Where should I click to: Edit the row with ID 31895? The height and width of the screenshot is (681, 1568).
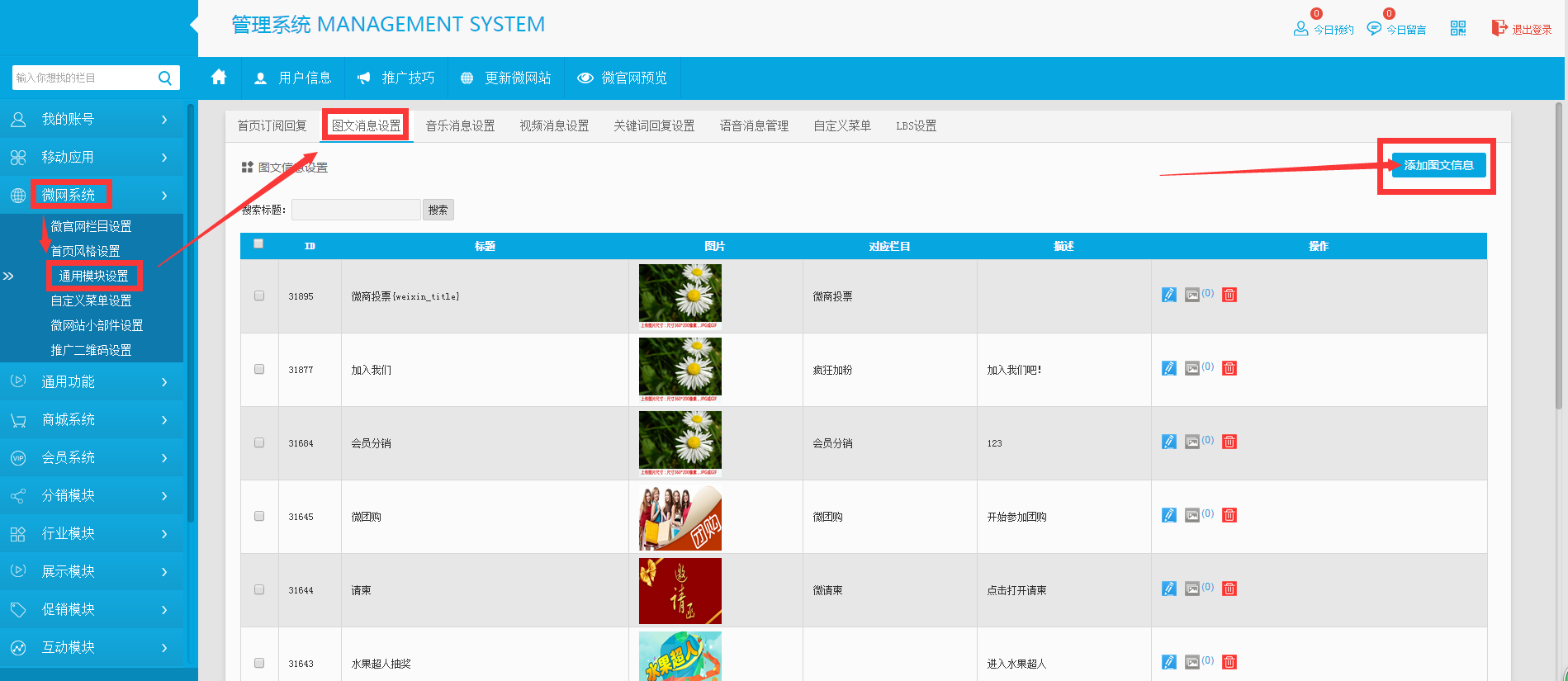[1169, 295]
